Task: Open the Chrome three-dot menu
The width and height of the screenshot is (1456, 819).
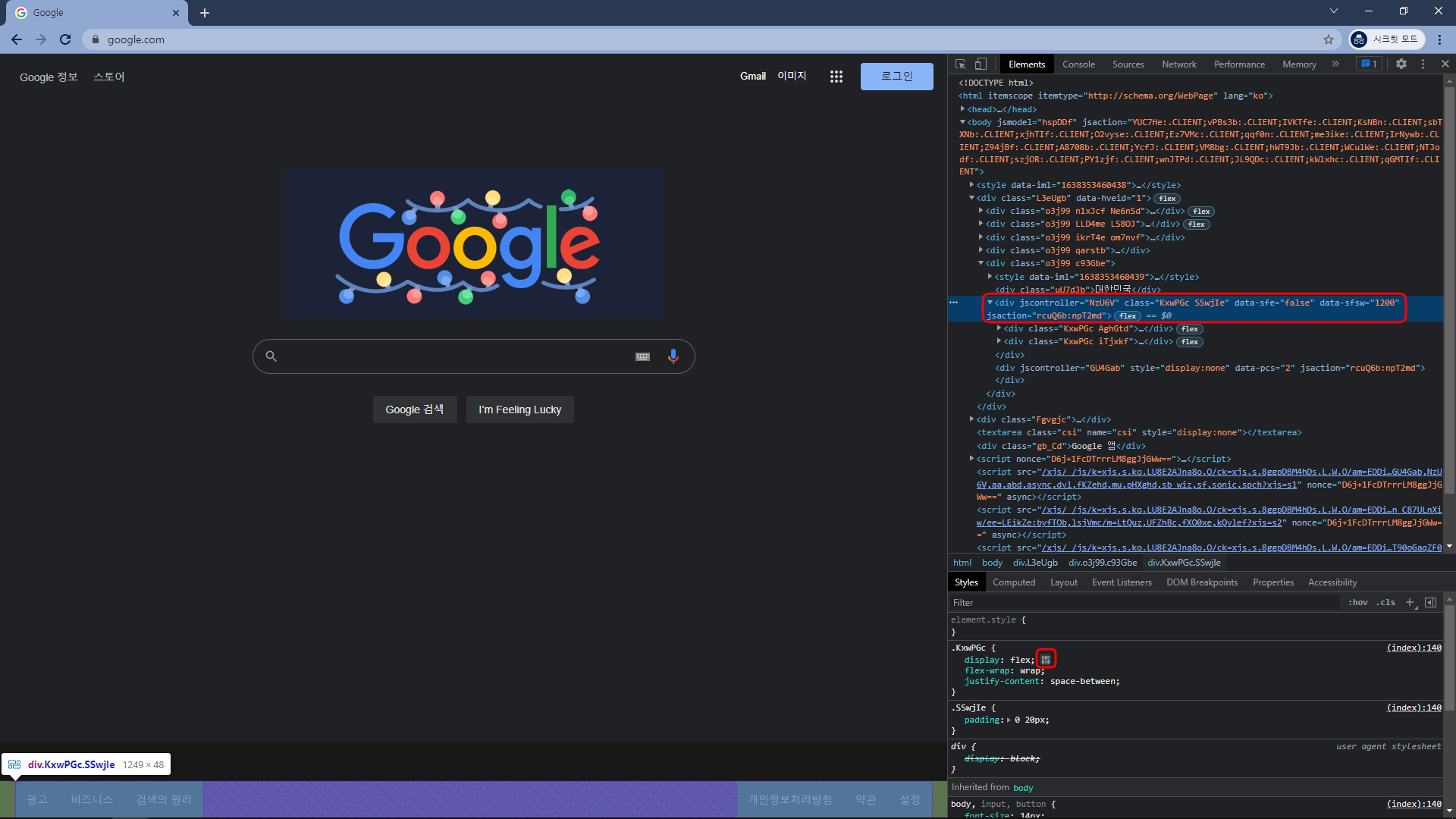Action: coord(1439,39)
